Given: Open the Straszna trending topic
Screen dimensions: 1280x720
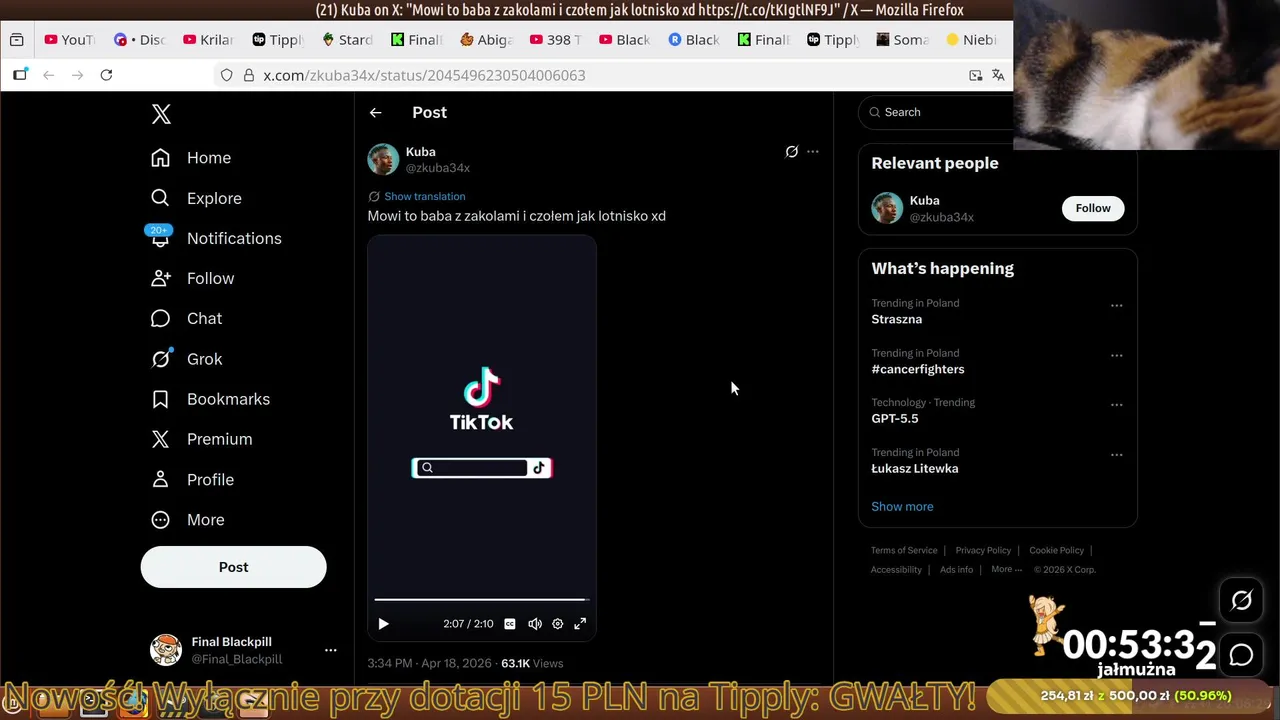Looking at the screenshot, I should 896,319.
